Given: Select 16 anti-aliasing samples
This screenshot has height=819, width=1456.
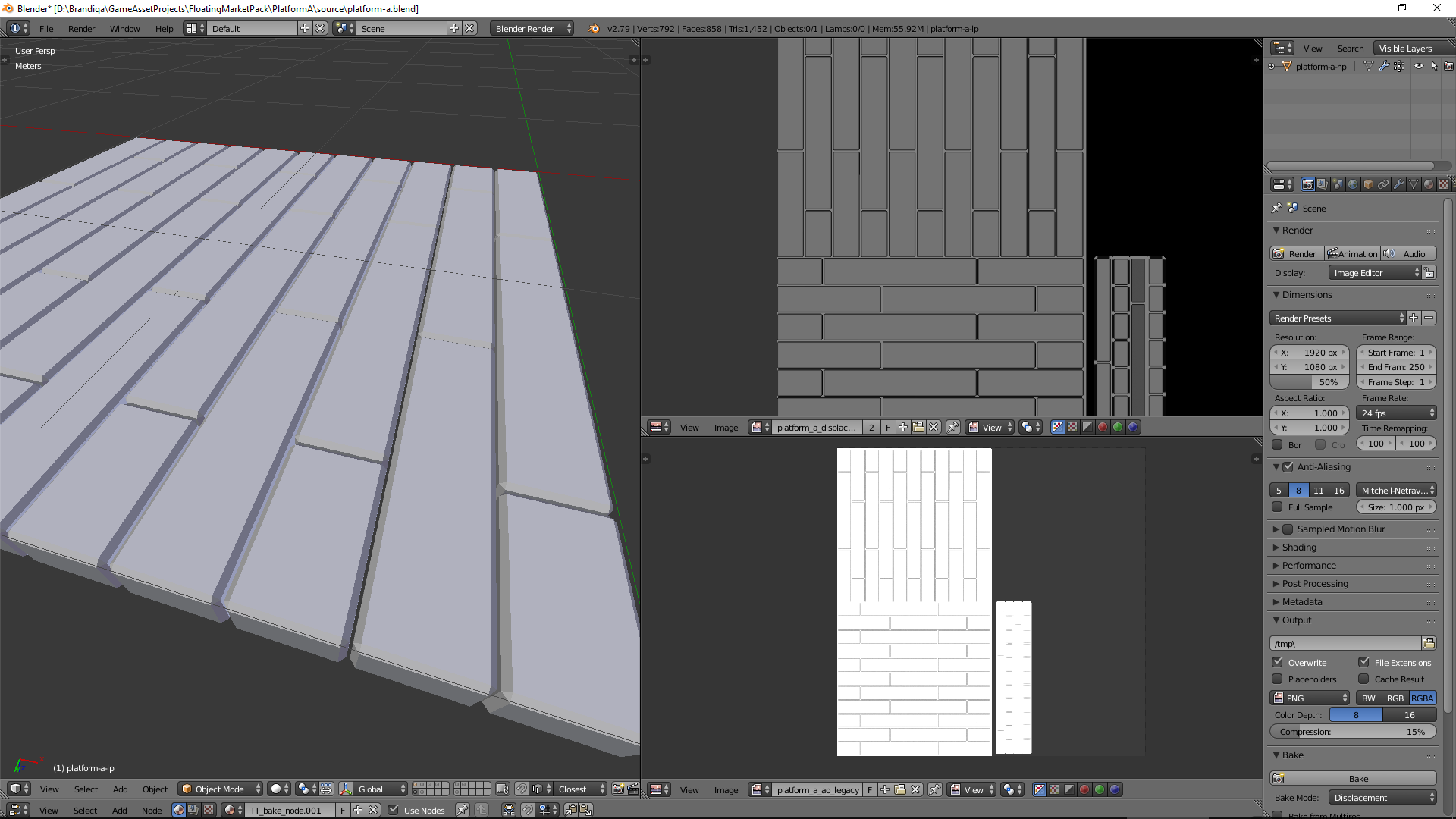Looking at the screenshot, I should (x=1339, y=491).
